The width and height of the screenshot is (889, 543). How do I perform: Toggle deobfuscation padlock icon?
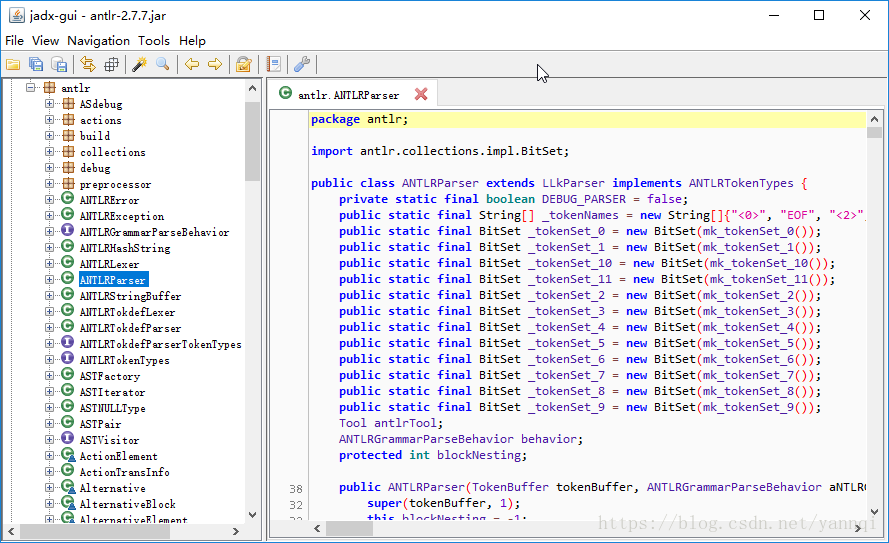tap(243, 65)
